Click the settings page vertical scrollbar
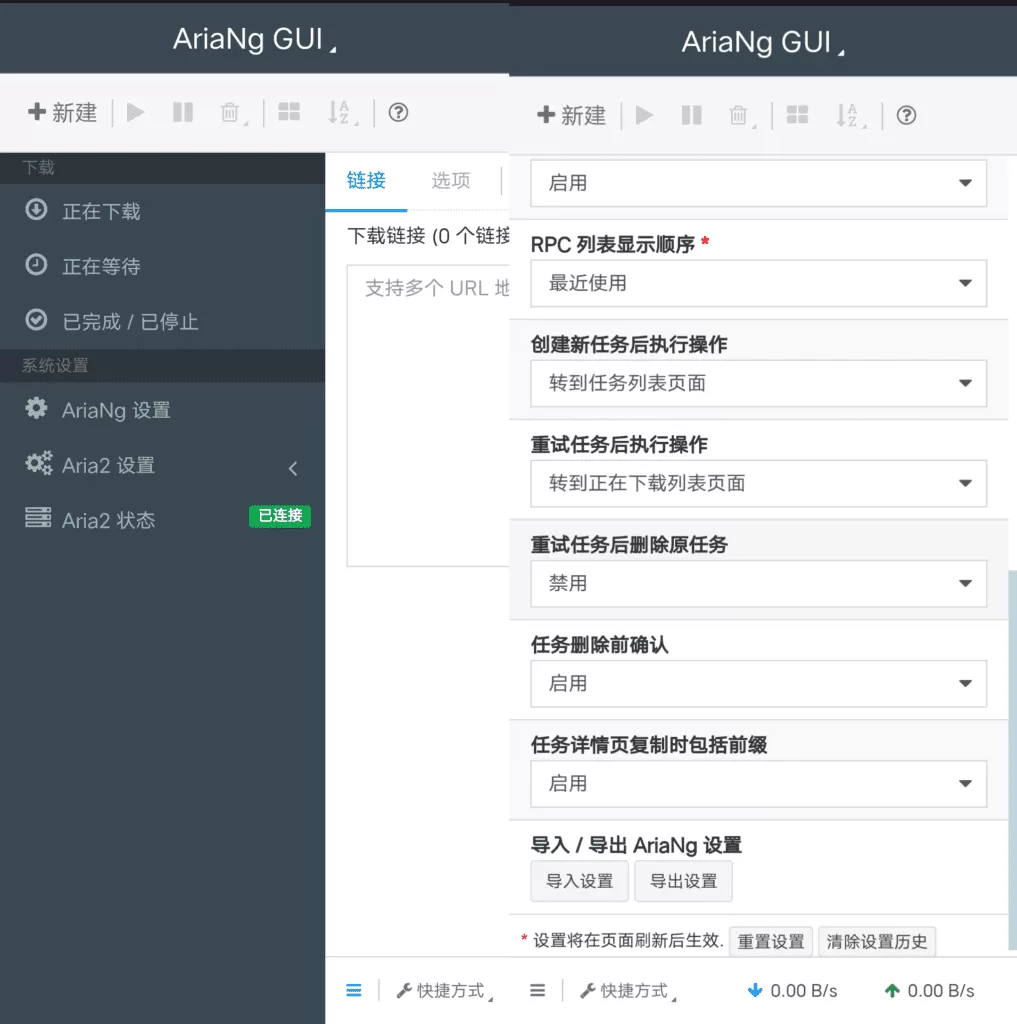The width and height of the screenshot is (1017, 1024). 1012,761
